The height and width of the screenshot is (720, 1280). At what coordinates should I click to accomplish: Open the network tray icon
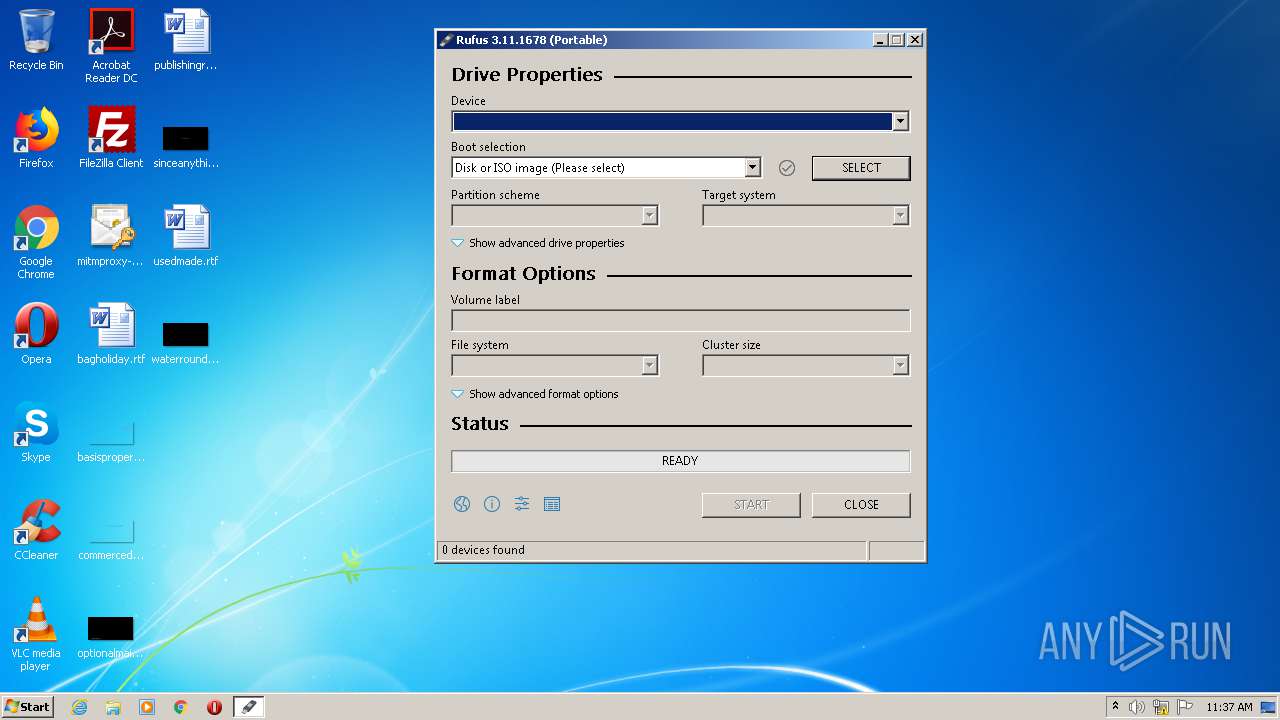pyautogui.click(x=1161, y=707)
